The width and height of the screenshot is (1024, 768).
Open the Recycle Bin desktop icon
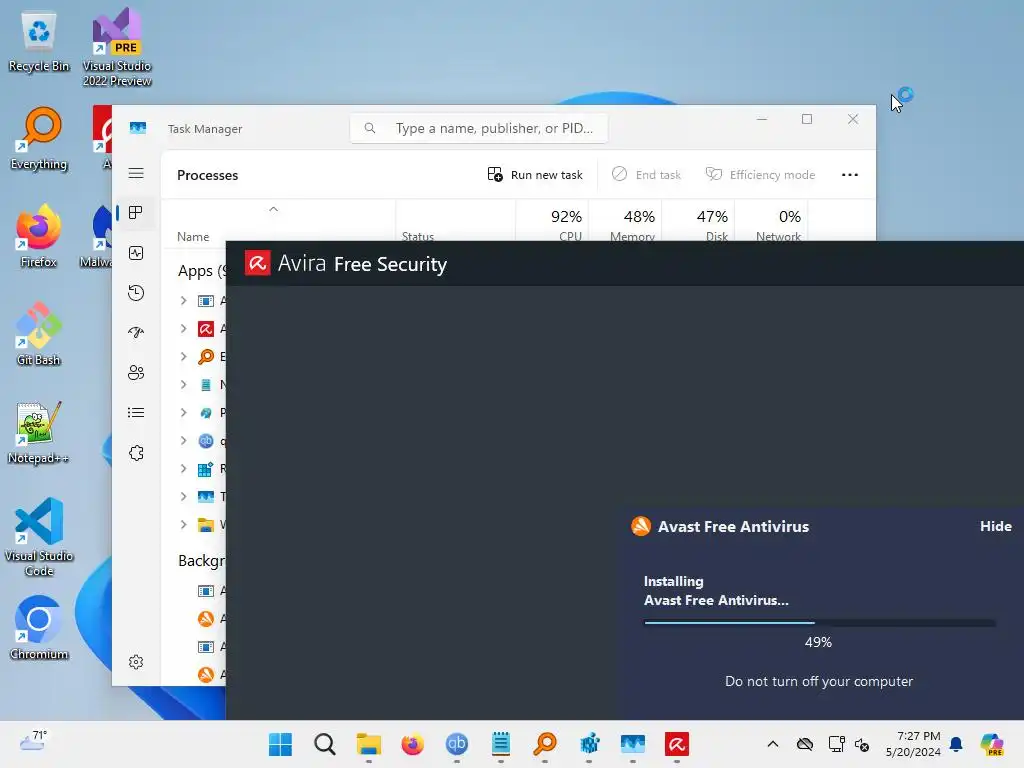pyautogui.click(x=39, y=42)
